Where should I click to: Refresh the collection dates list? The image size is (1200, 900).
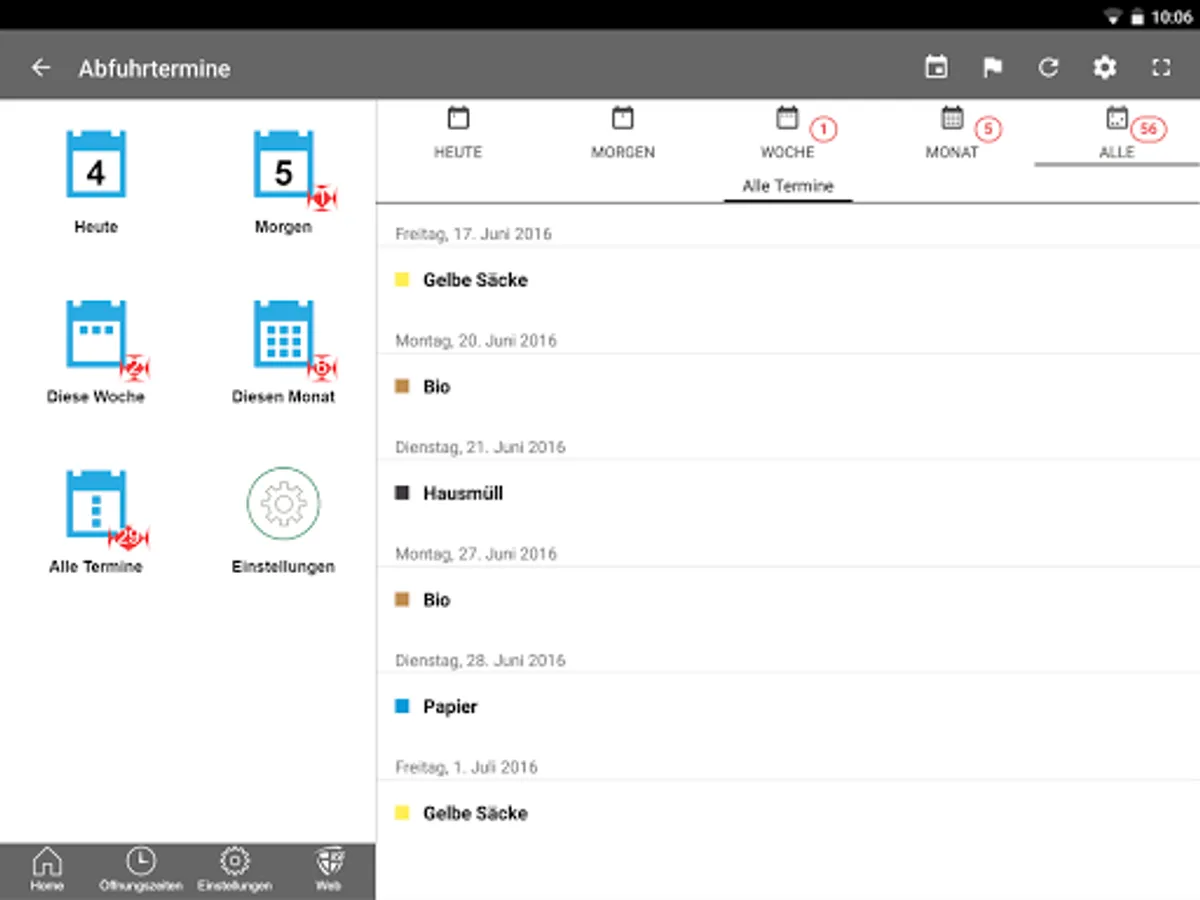tap(1048, 68)
